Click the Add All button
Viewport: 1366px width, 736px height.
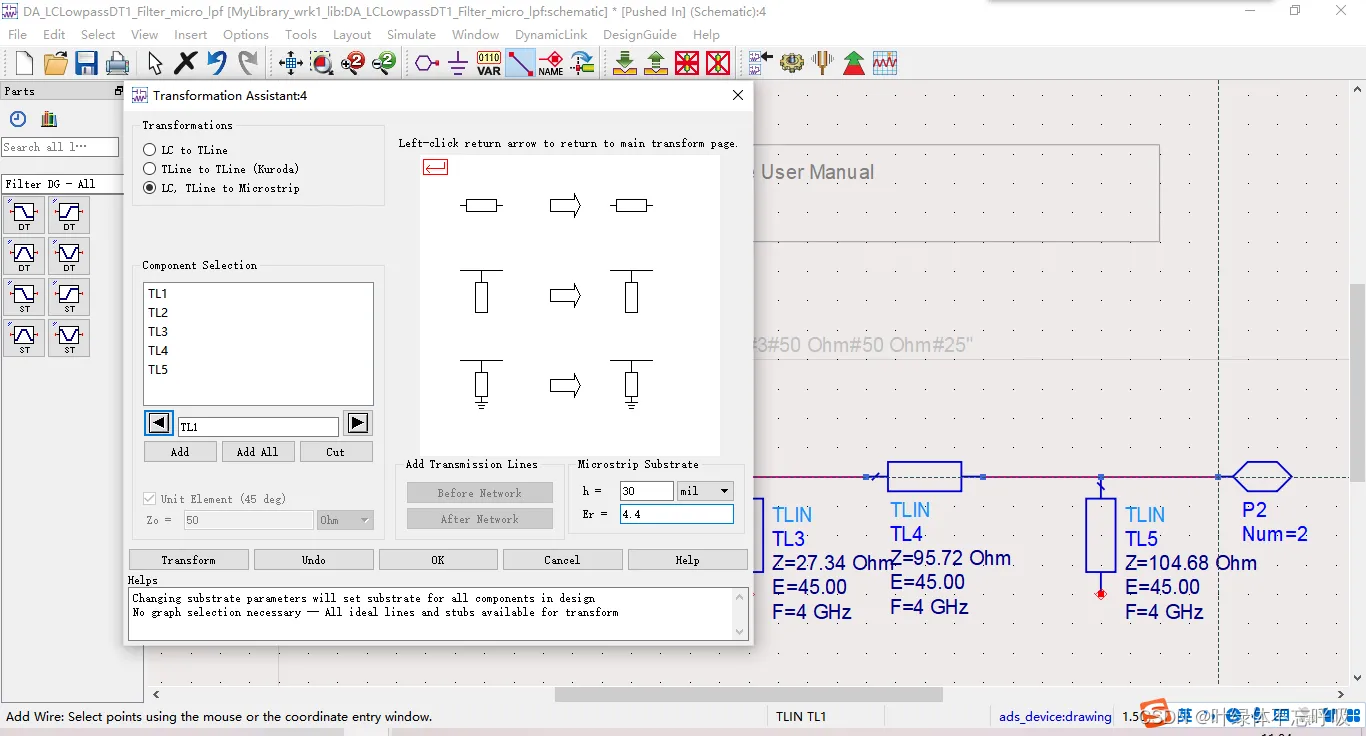(x=258, y=452)
